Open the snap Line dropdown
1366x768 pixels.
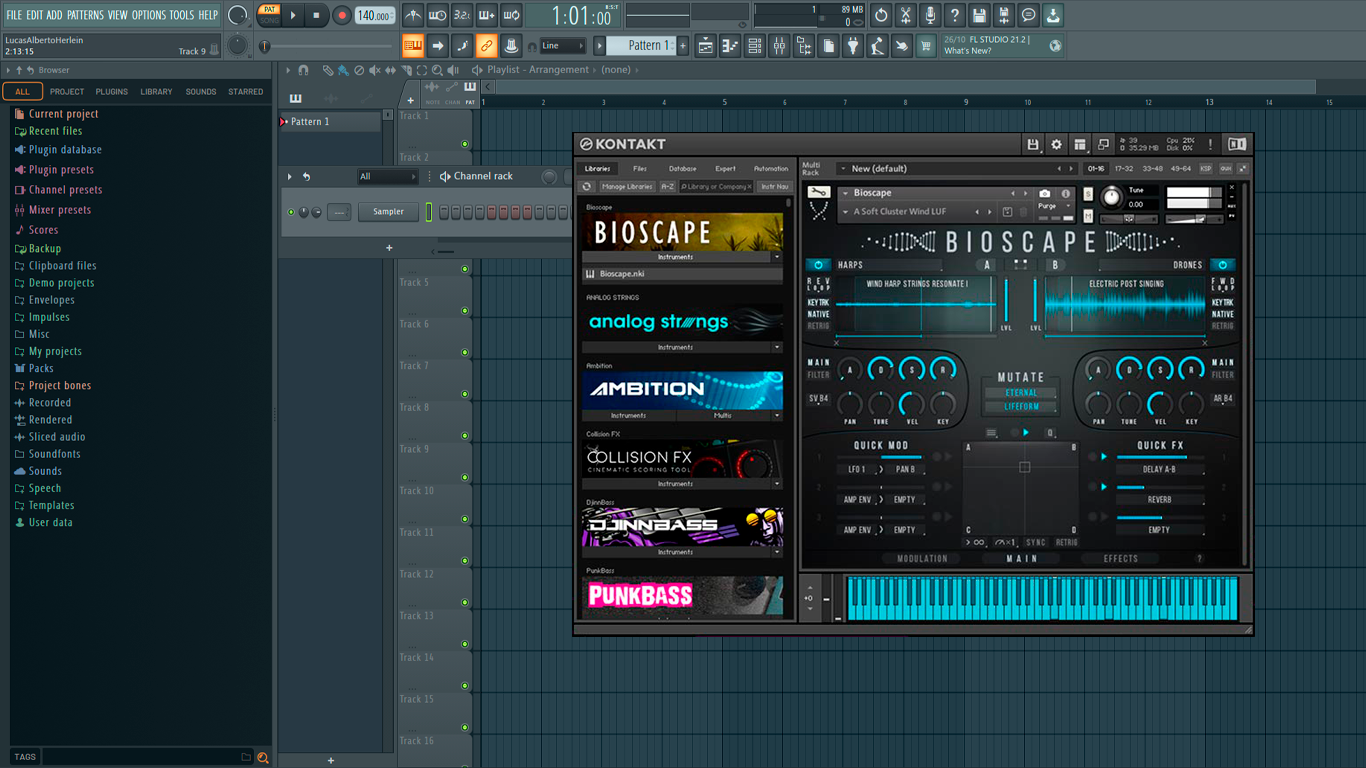tap(562, 46)
